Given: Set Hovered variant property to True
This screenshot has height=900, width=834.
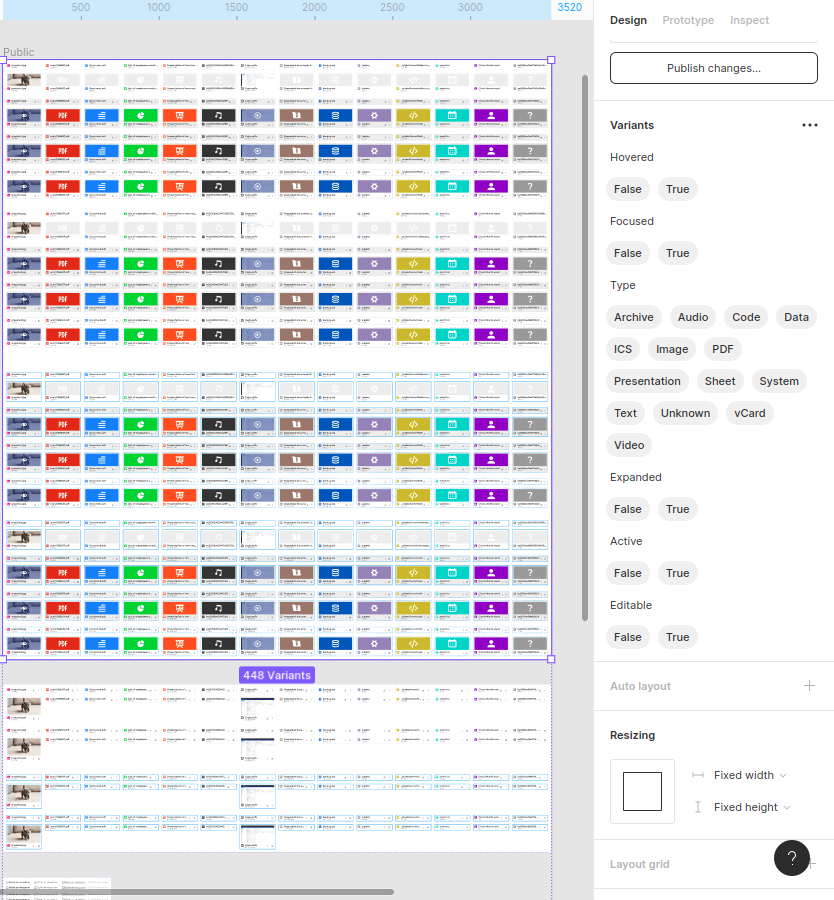Looking at the screenshot, I should [677, 189].
